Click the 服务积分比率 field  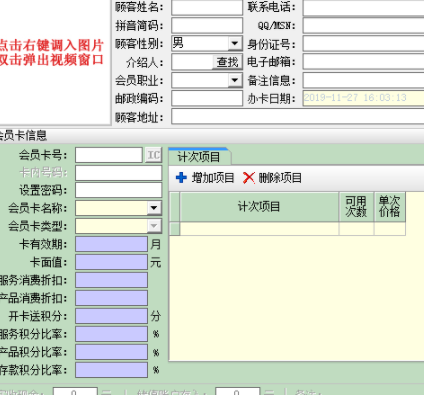click(112, 334)
